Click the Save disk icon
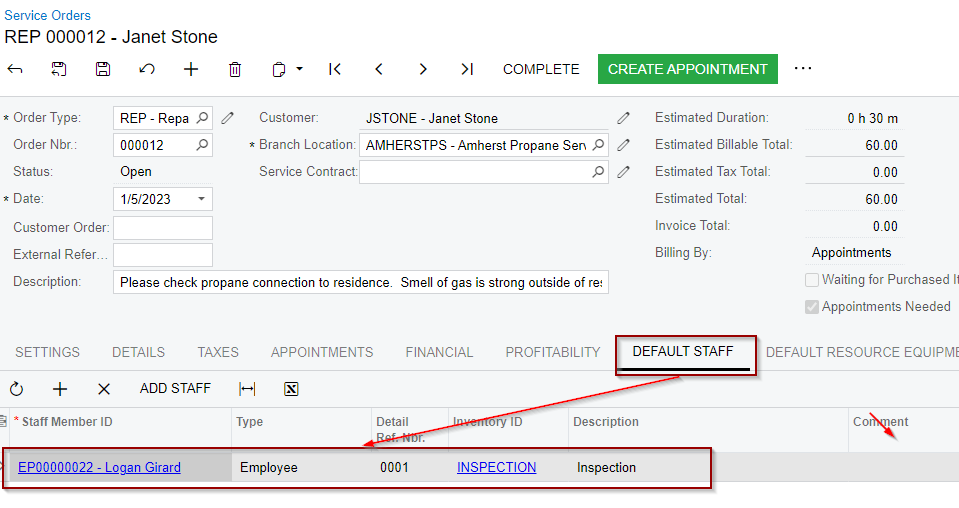The width and height of the screenshot is (959, 508). pos(103,69)
